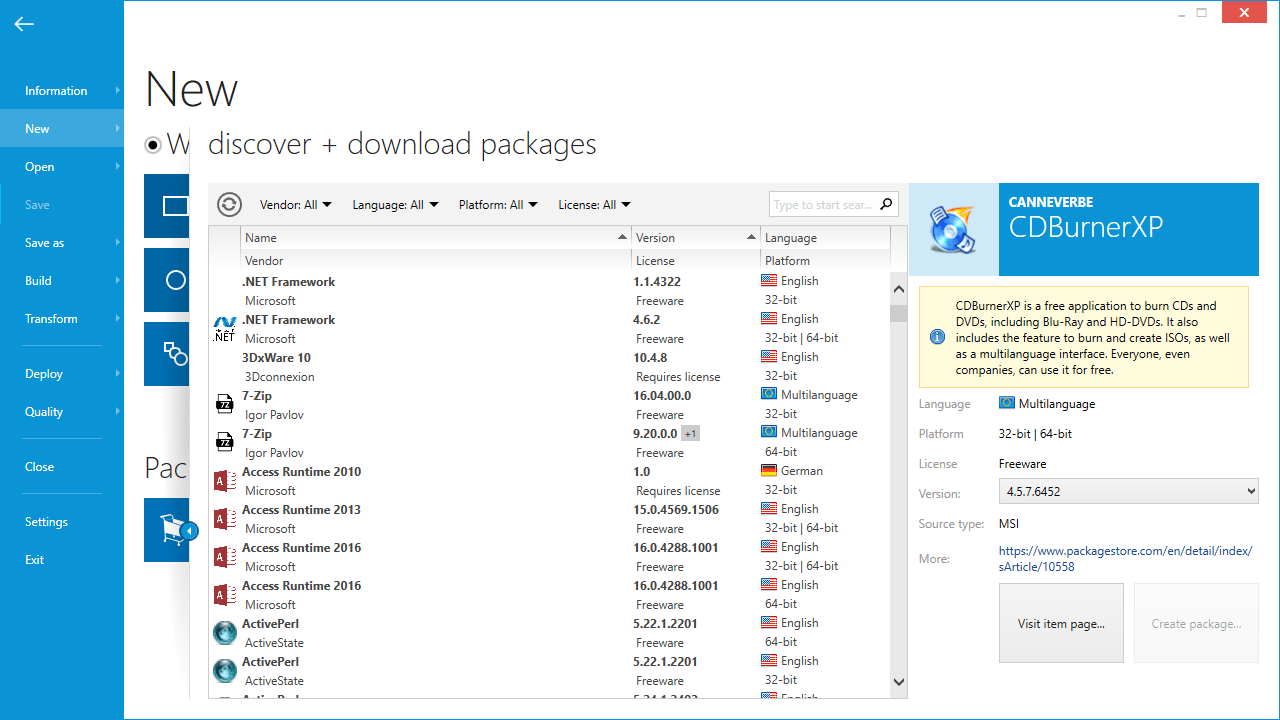Select the radio button beside New heading
The image size is (1280, 720).
pos(153,145)
